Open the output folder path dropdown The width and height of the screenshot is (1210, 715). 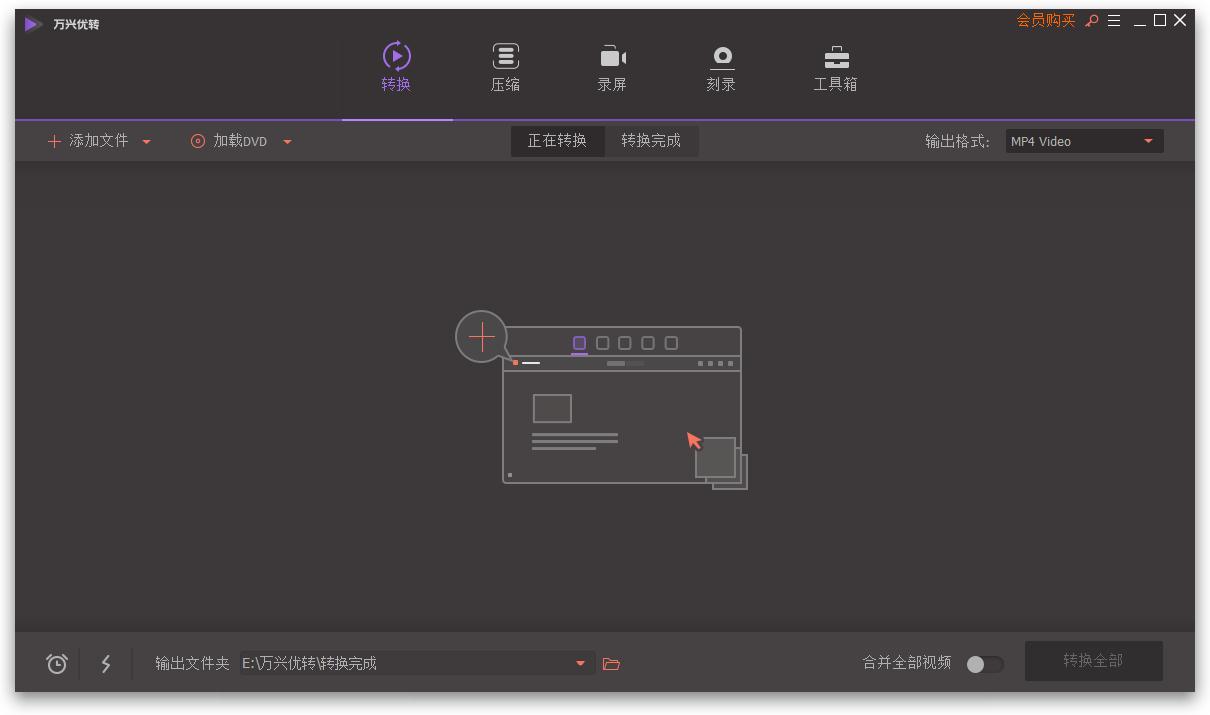pos(580,663)
